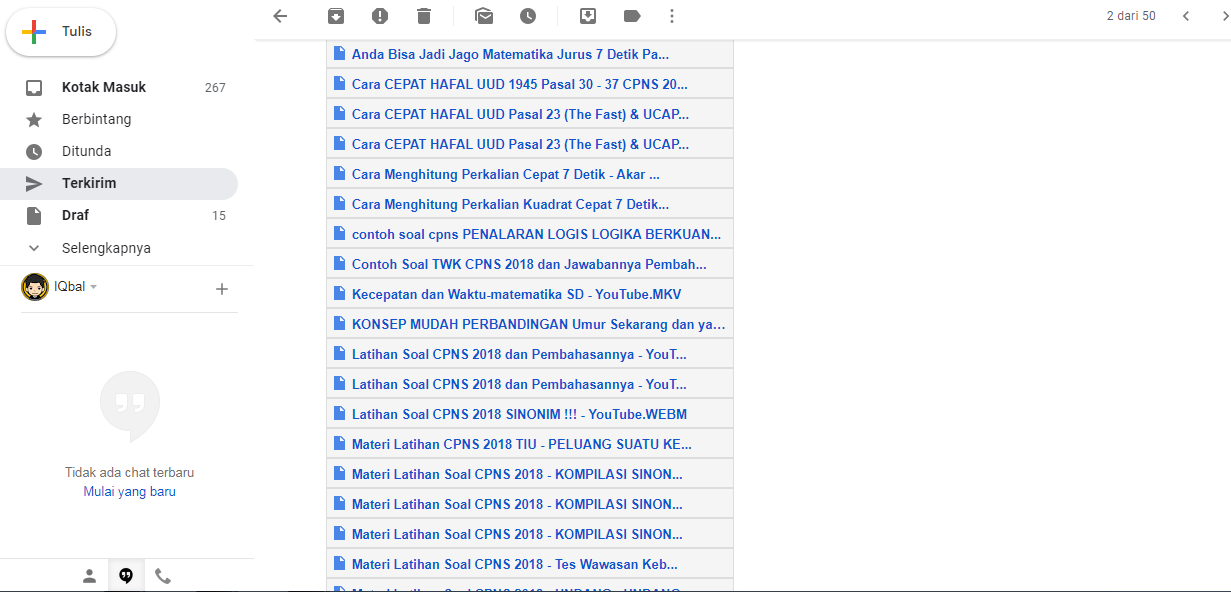This screenshot has width=1231, height=592.
Task: Click the Draf document icon
Action: point(34,216)
